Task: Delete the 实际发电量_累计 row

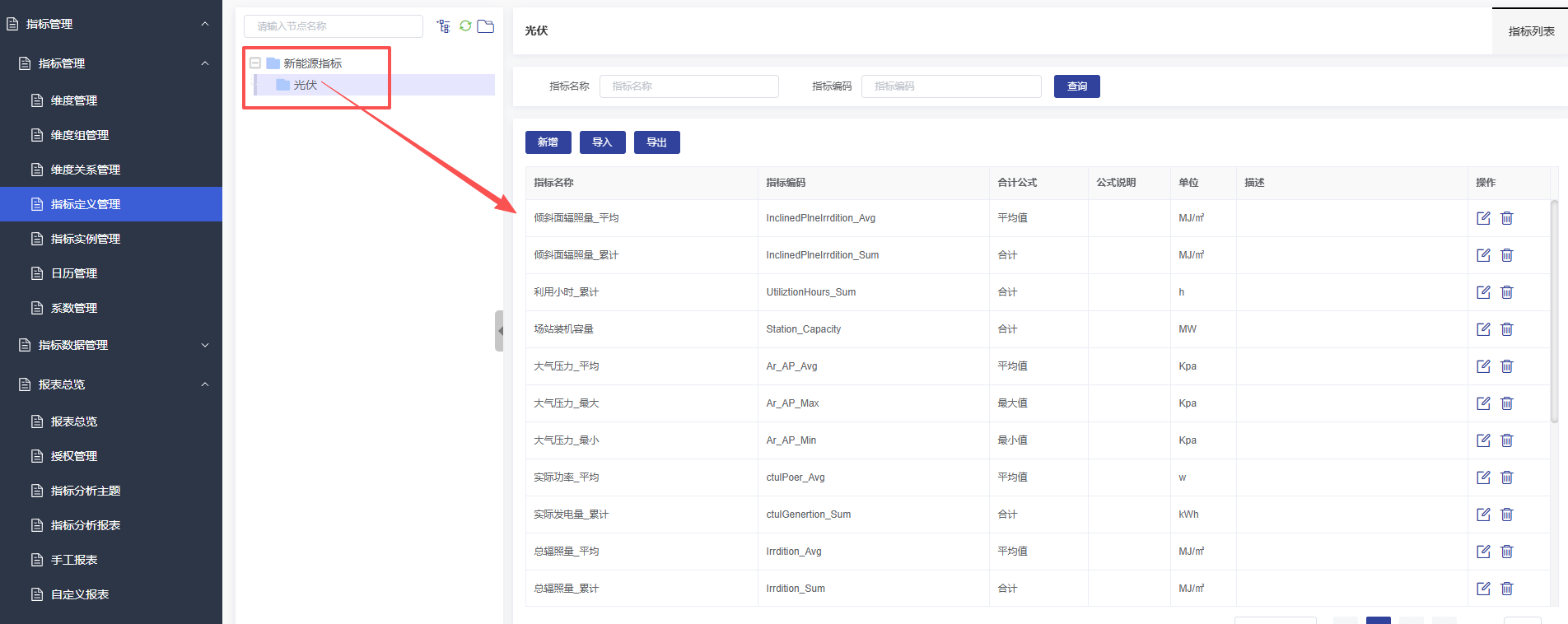Action: tap(1506, 515)
